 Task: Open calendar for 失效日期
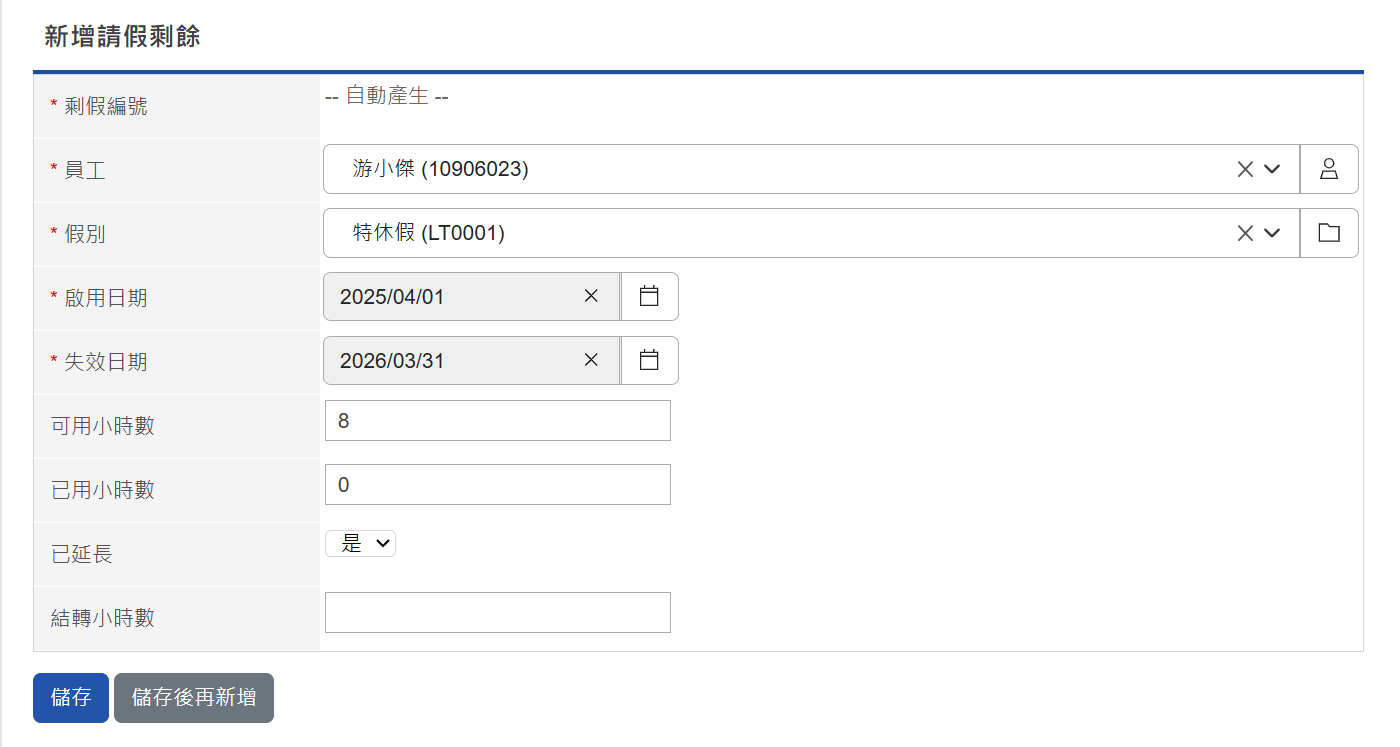[649, 360]
